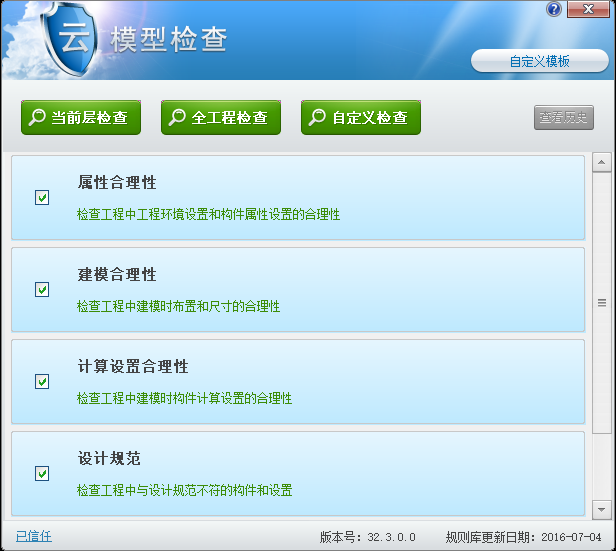This screenshot has width=616, height=551.
Task: Click magnifier icon on 全工程检查 button
Action: tap(176, 118)
